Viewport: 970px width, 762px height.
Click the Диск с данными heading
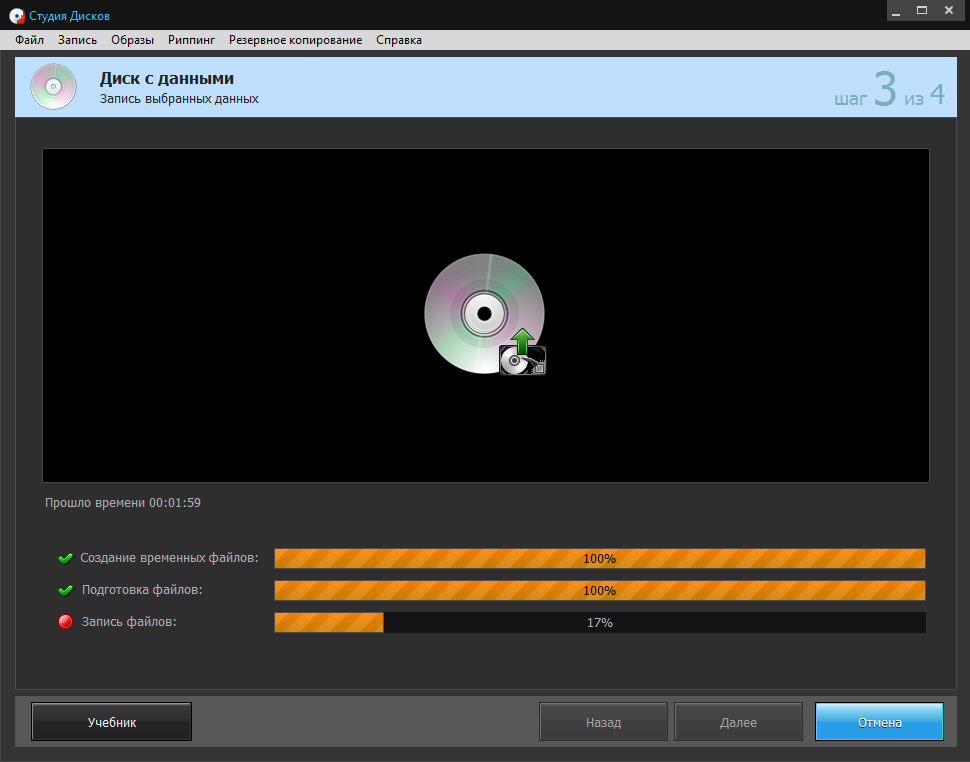point(166,79)
